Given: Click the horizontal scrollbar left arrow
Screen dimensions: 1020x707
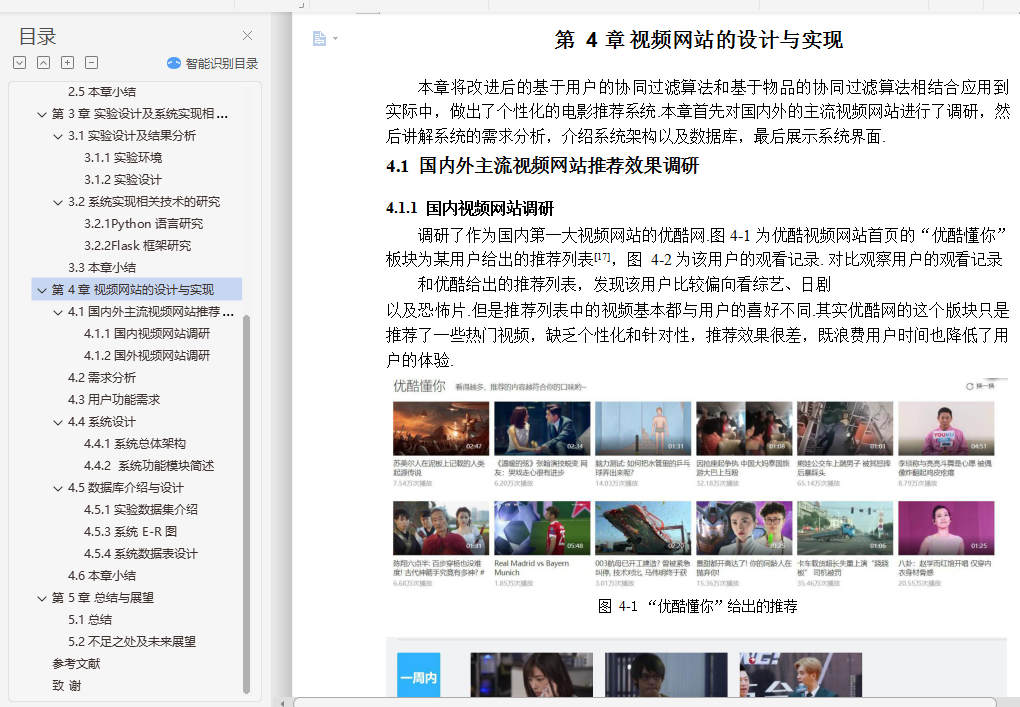Looking at the screenshot, I should [x=282, y=703].
